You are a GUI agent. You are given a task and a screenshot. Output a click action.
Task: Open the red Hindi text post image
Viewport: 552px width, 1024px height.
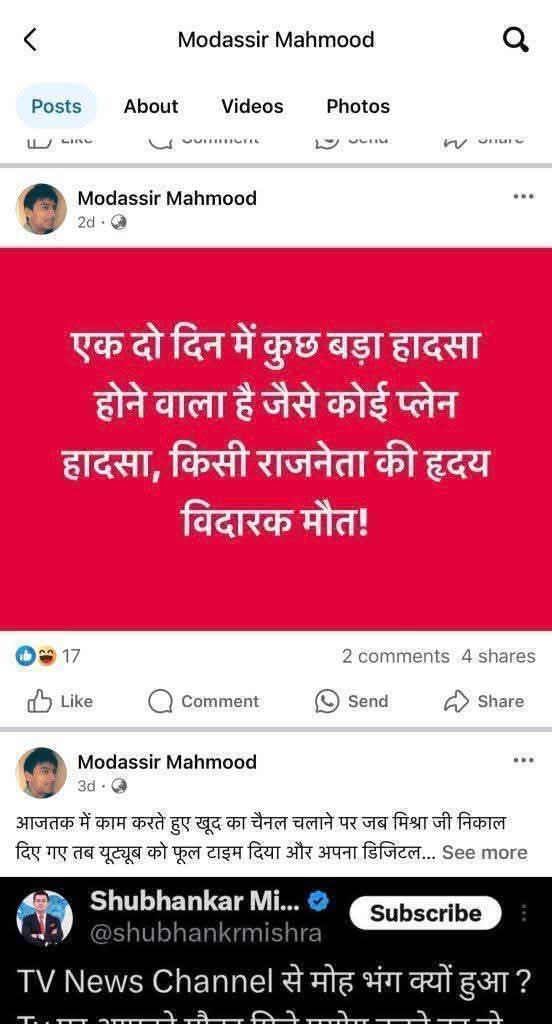click(x=276, y=439)
